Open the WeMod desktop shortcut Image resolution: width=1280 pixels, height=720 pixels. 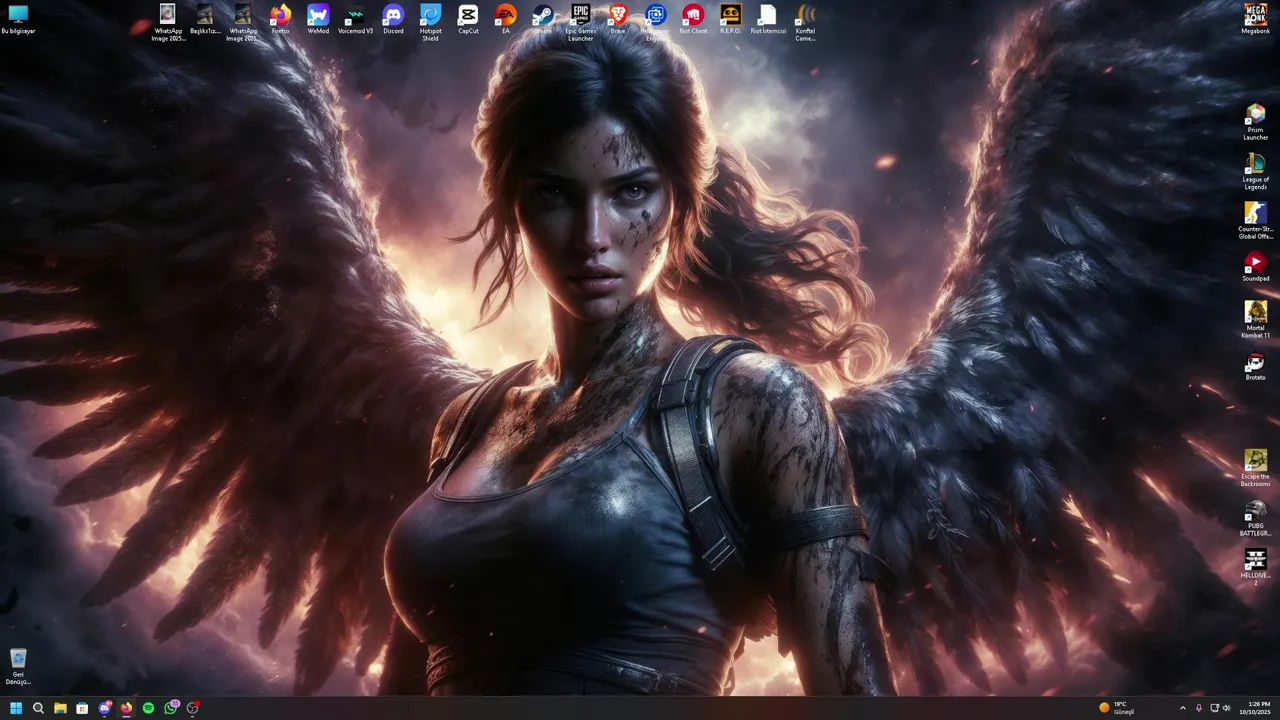(318, 19)
